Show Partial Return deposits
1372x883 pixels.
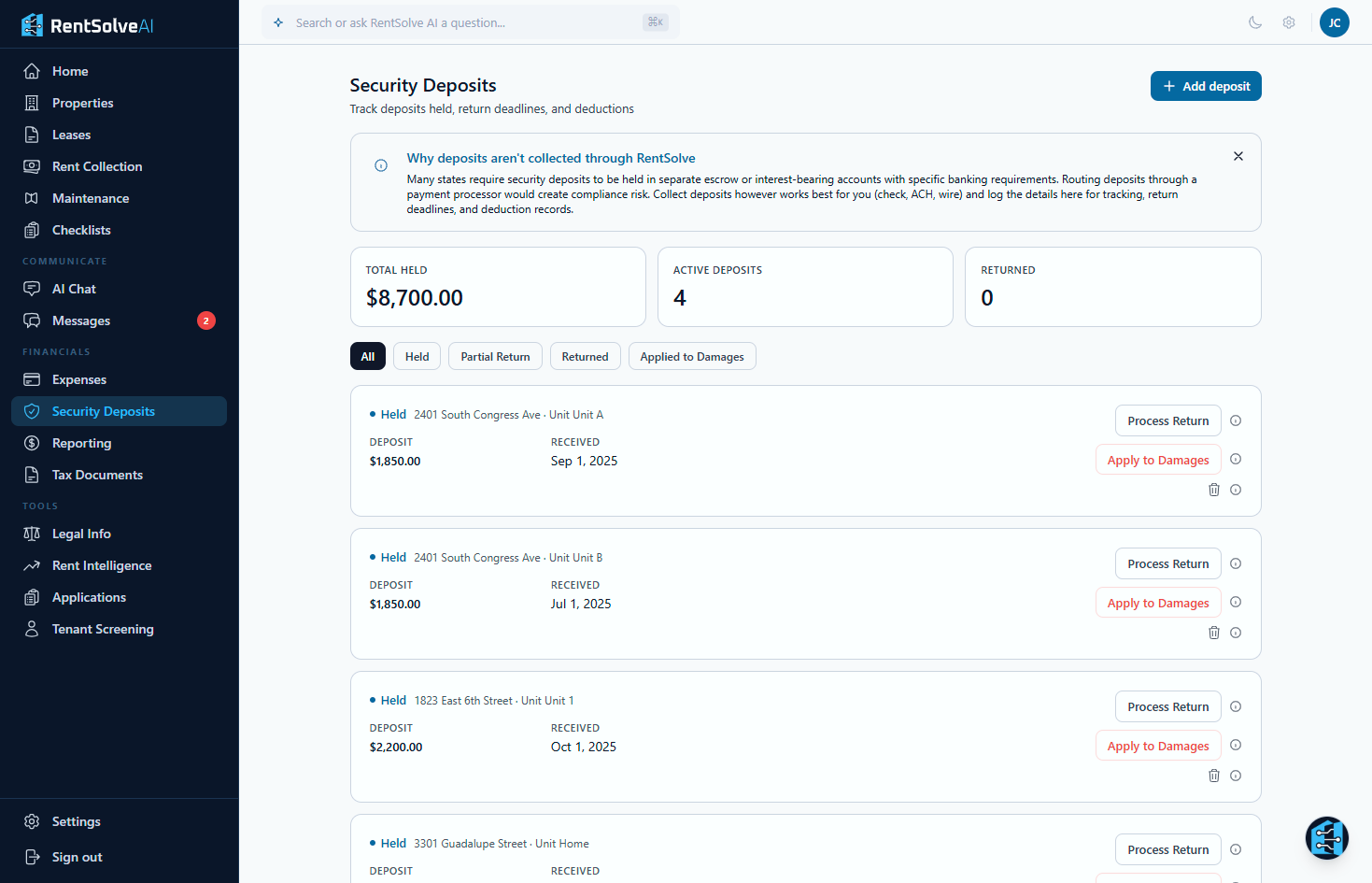495,356
